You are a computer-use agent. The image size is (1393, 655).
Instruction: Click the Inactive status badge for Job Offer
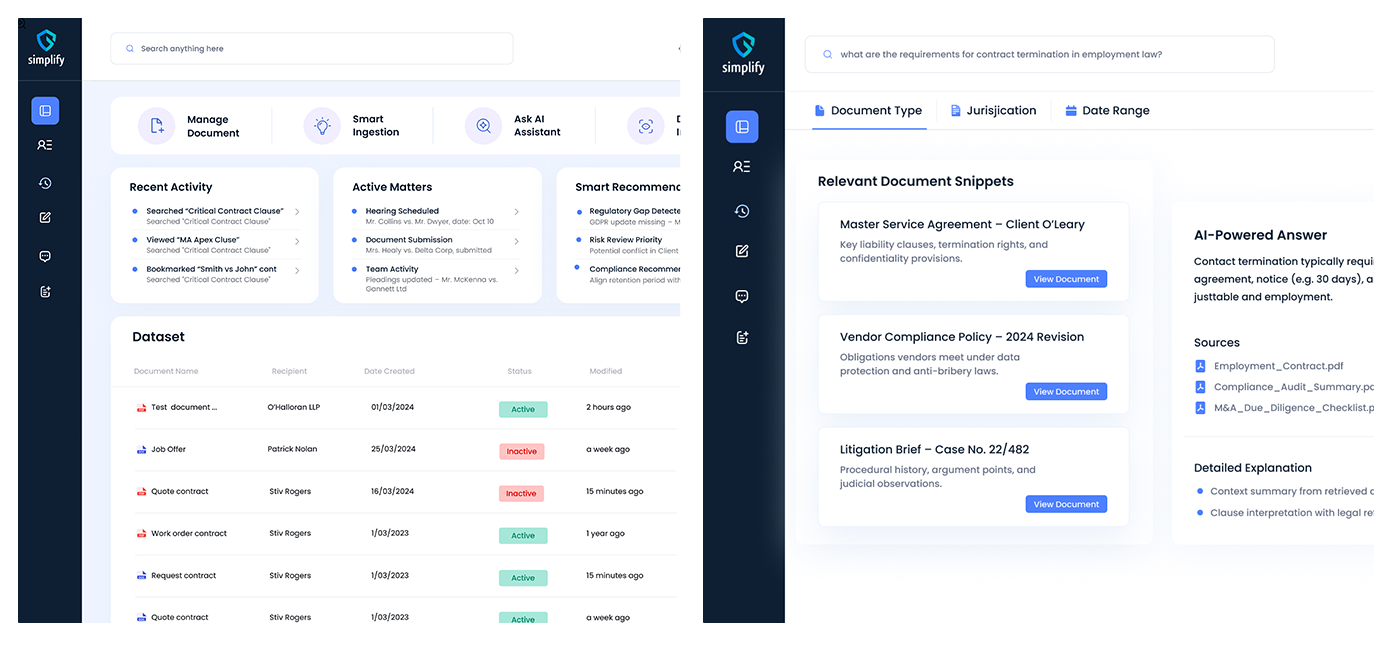(521, 452)
